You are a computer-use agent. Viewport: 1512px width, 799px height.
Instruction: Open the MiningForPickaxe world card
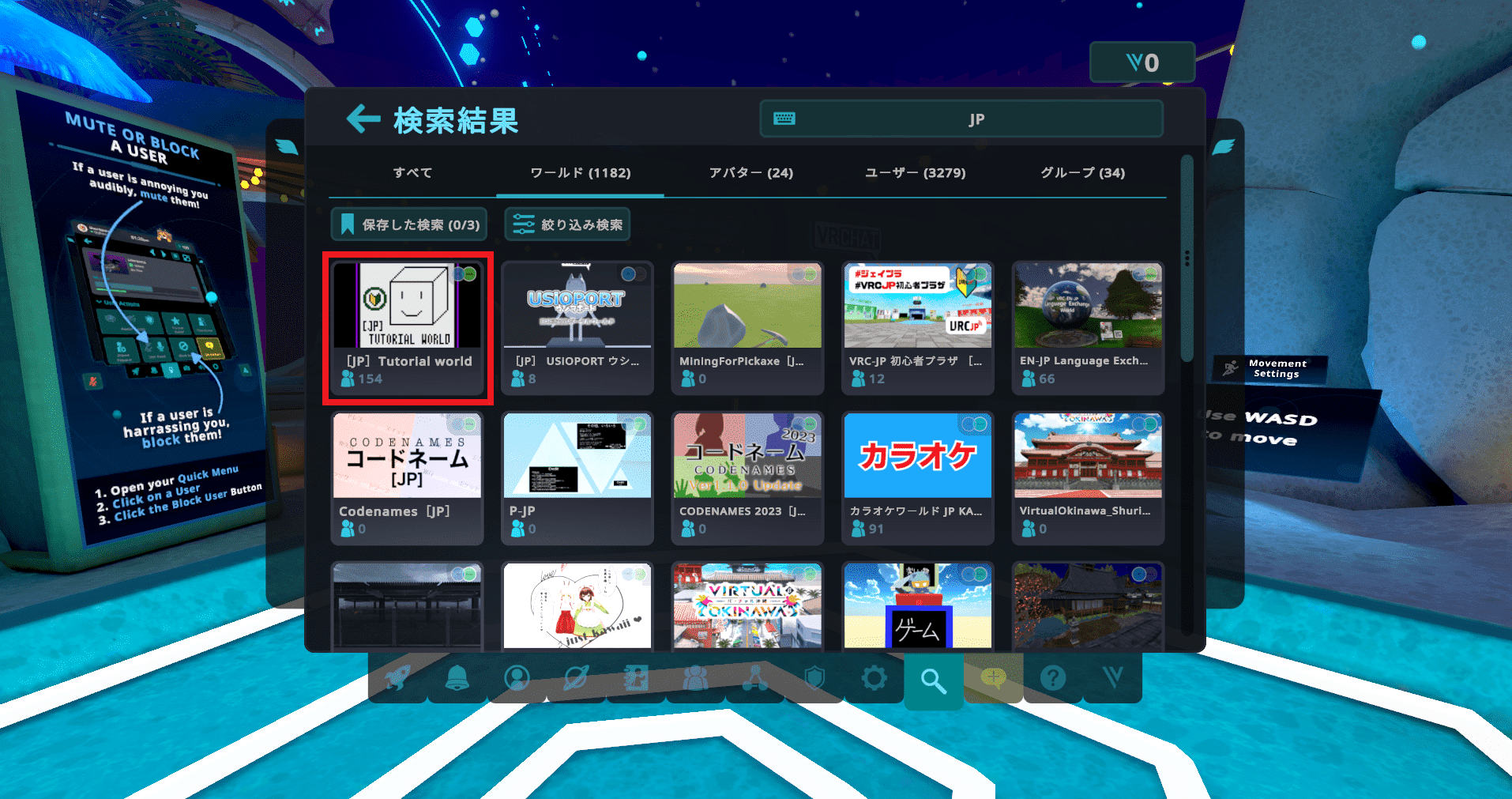click(x=747, y=328)
